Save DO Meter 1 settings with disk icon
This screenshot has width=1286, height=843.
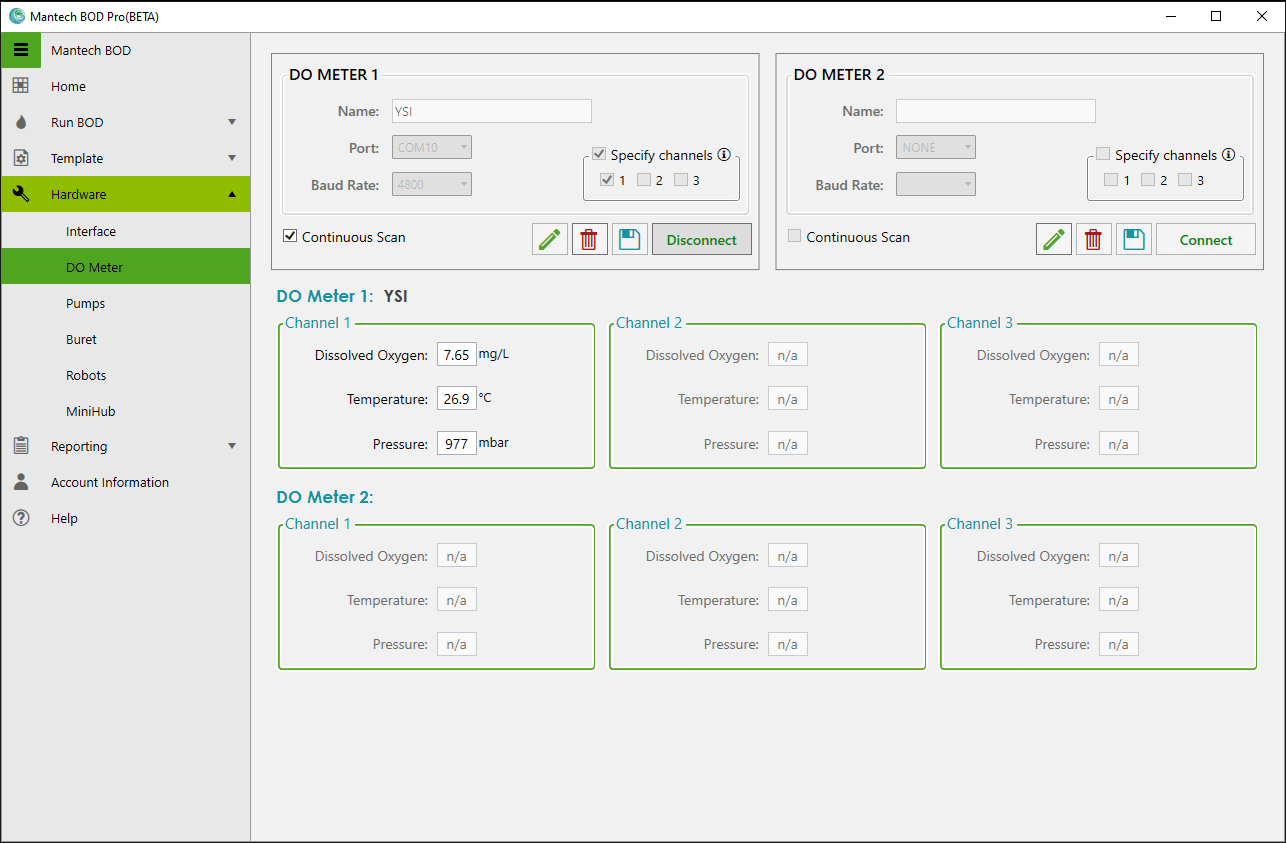(x=630, y=240)
